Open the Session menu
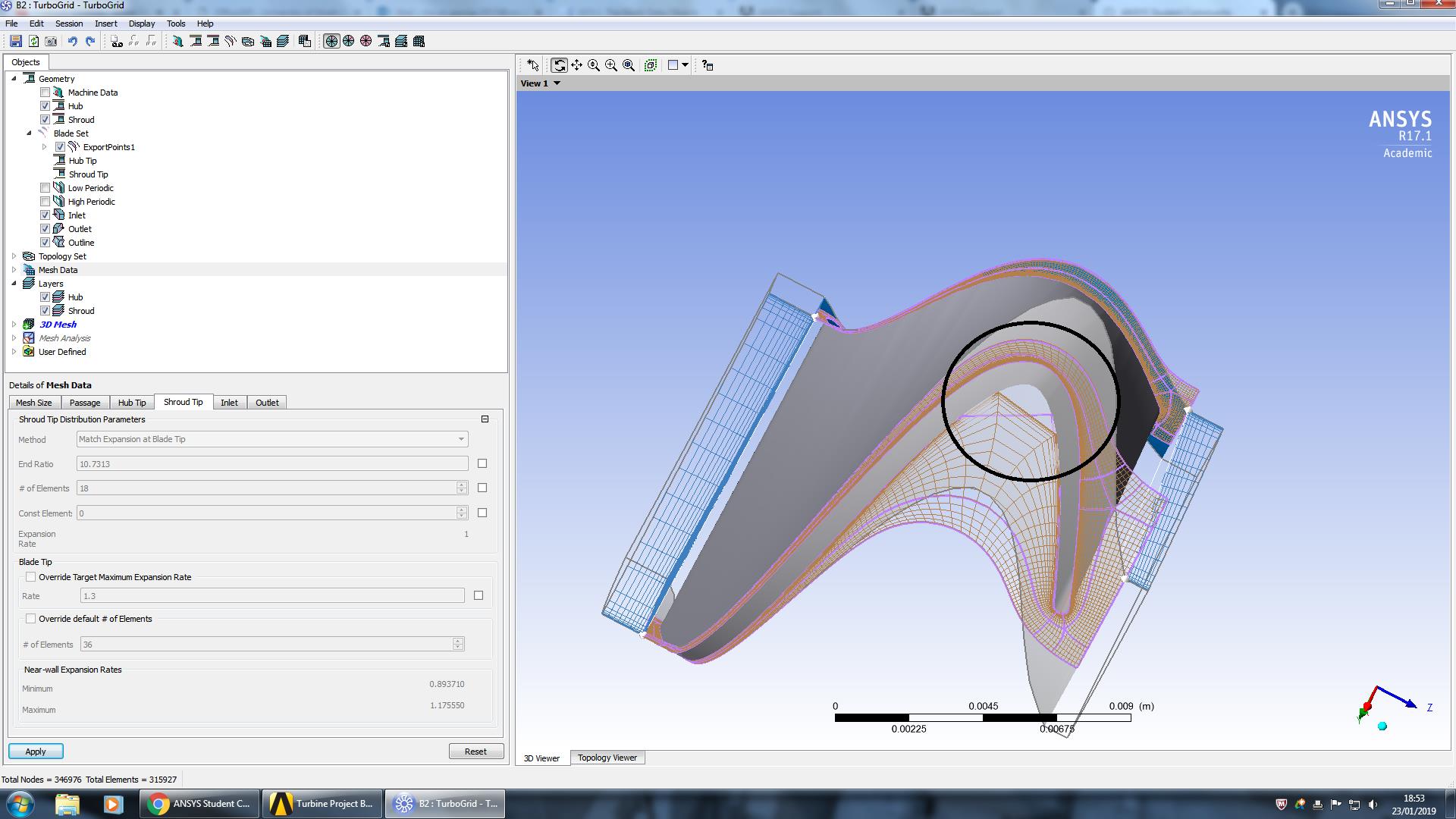This screenshot has width=1456, height=819. click(x=68, y=24)
